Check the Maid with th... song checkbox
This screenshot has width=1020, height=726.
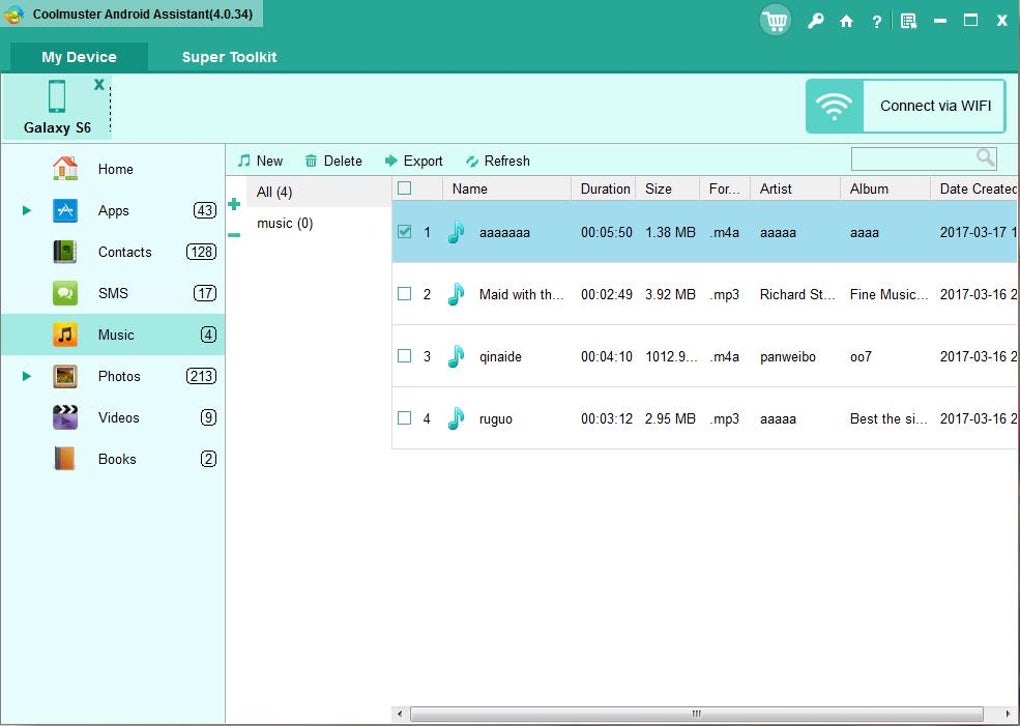pos(405,293)
